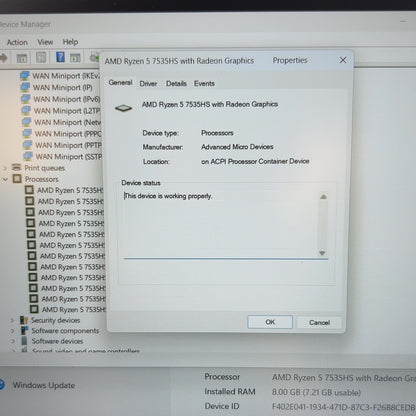Select the Software devices tree node
Viewport: 416px width, 416px height.
57,341
